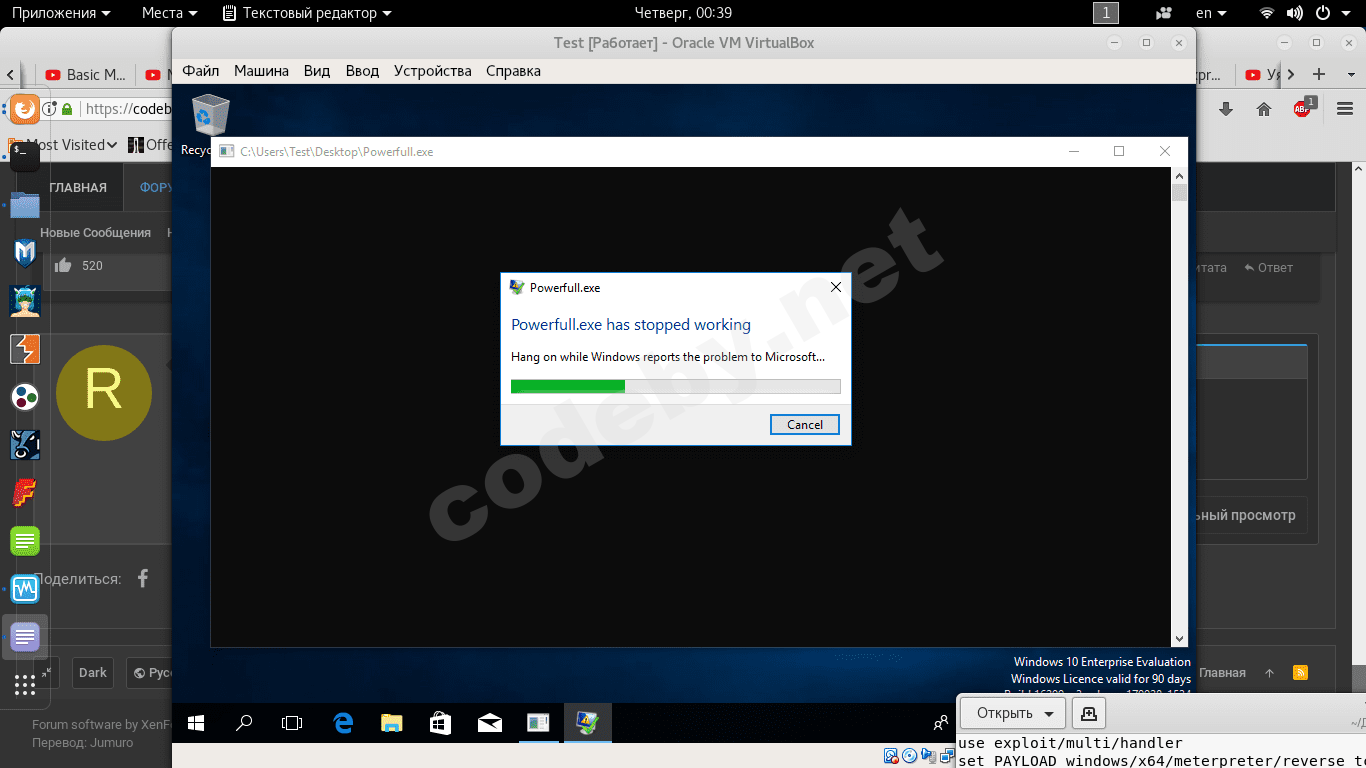This screenshot has height=768, width=1366.
Task: Cancel the Powerfull.exe error report
Action: pyautogui.click(x=805, y=424)
